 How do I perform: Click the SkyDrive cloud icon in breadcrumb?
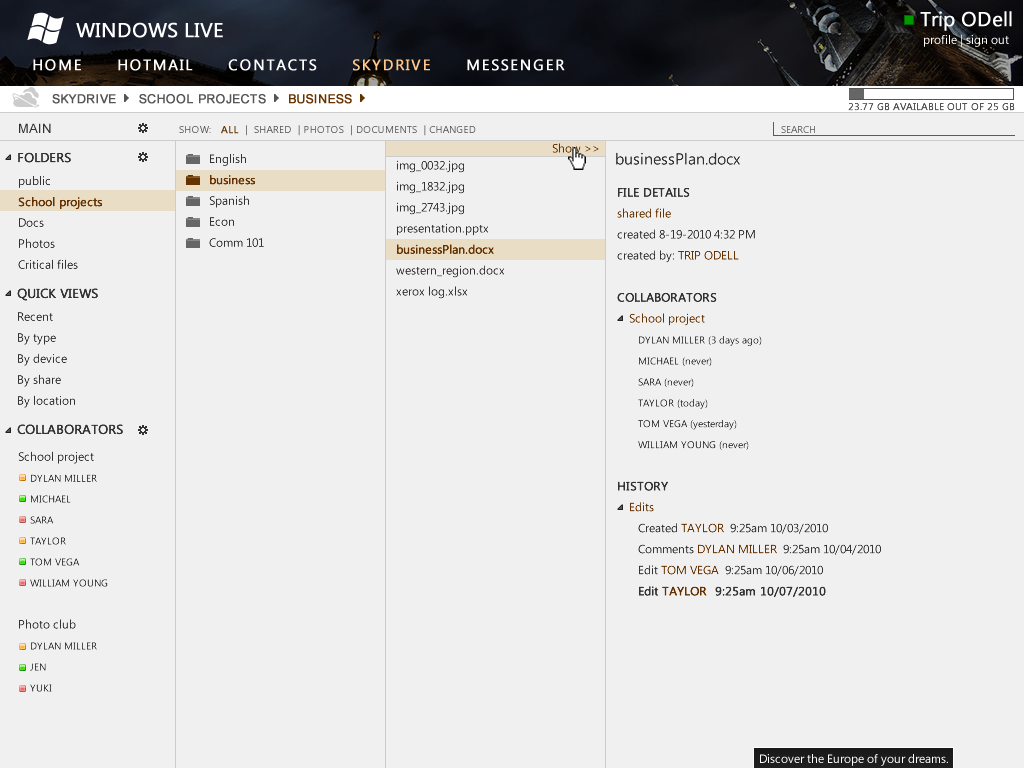(x=26, y=98)
